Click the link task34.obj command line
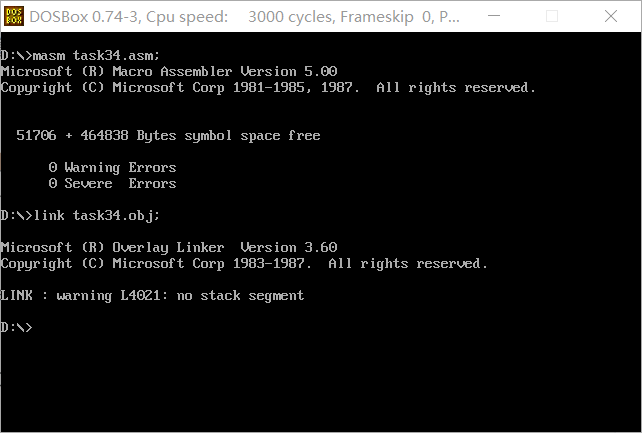 (80, 215)
